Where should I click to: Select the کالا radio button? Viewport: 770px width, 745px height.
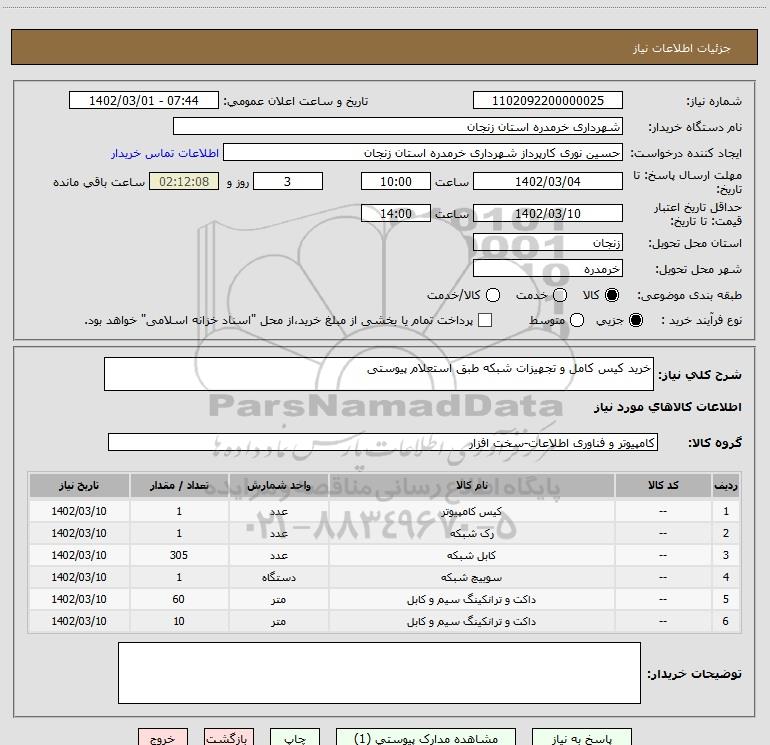click(612, 295)
